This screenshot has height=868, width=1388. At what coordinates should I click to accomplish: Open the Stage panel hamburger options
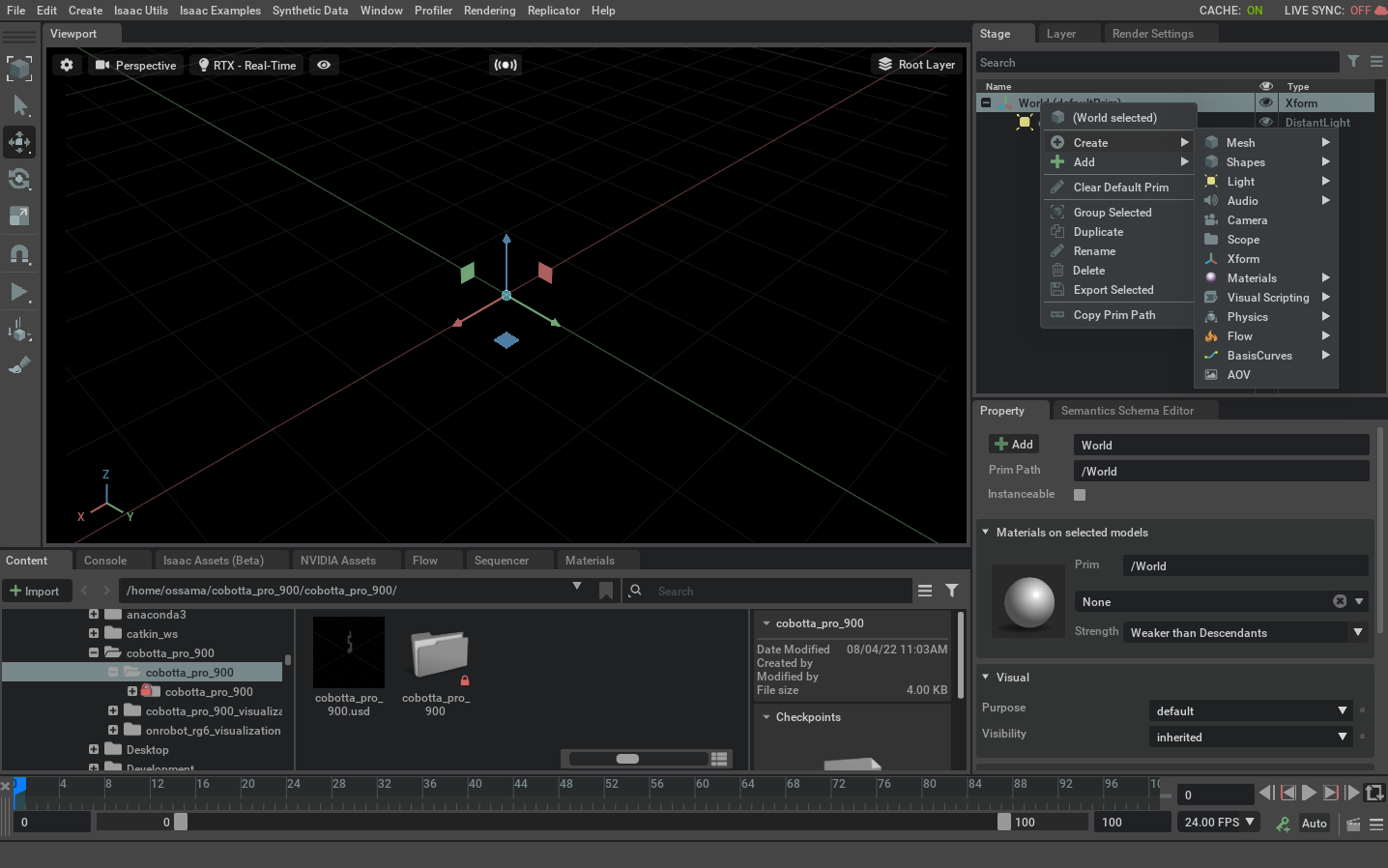pos(1376,61)
